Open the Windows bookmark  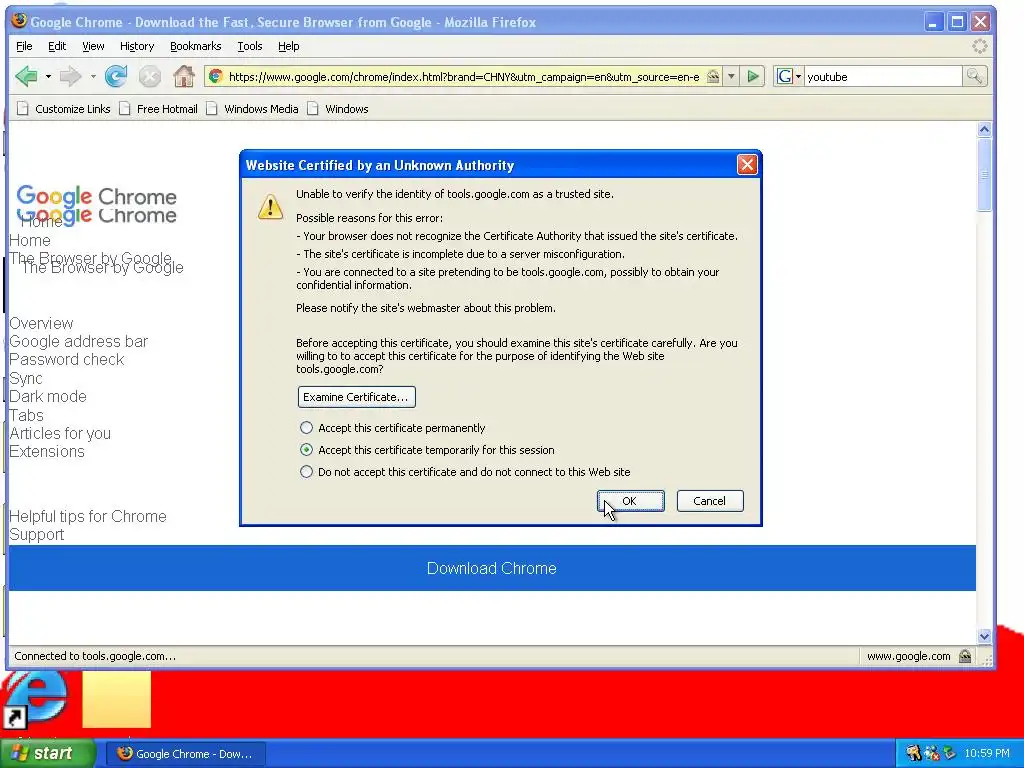coord(338,109)
